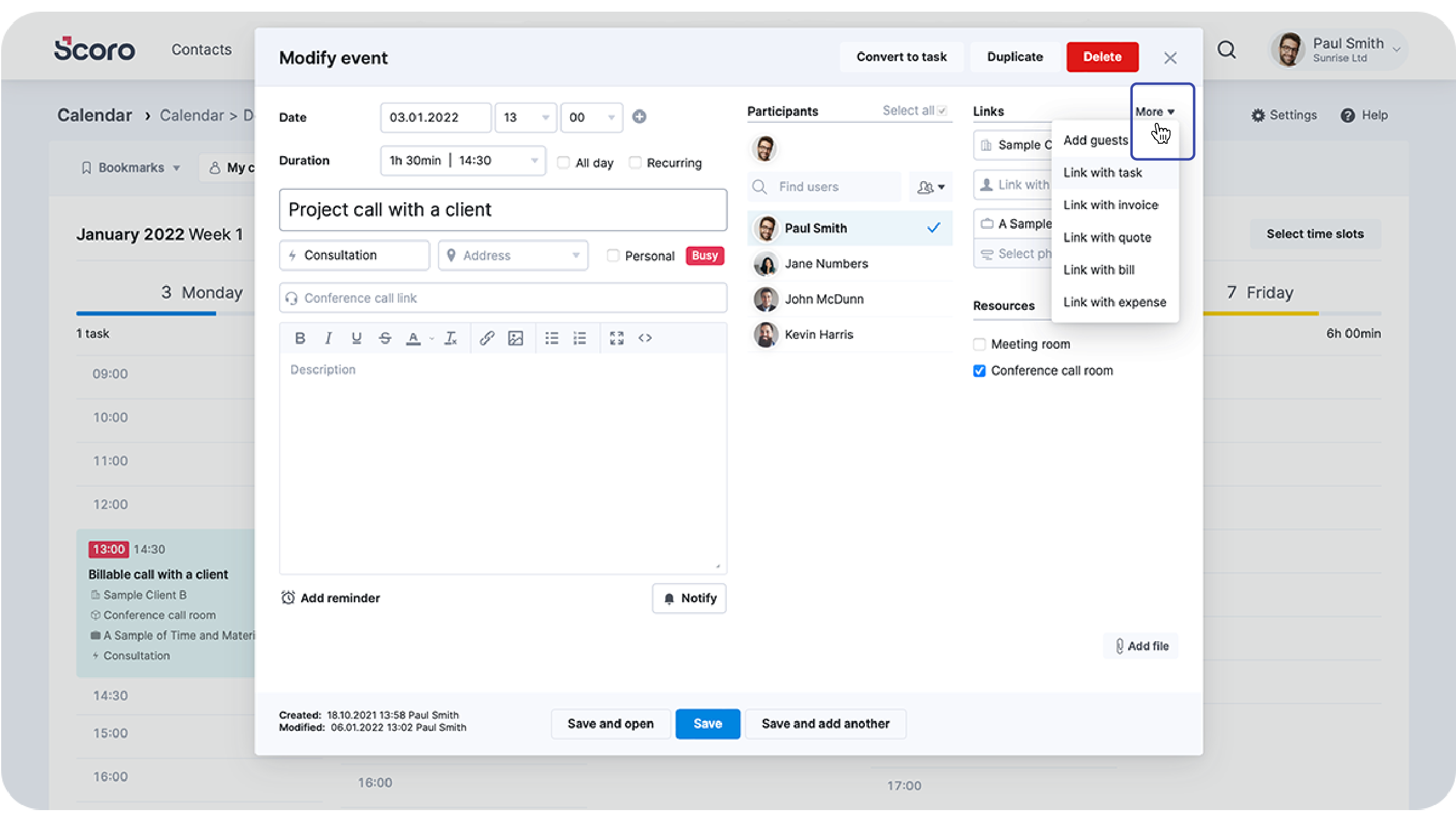Open Calendar Settings gear

coord(1258,115)
